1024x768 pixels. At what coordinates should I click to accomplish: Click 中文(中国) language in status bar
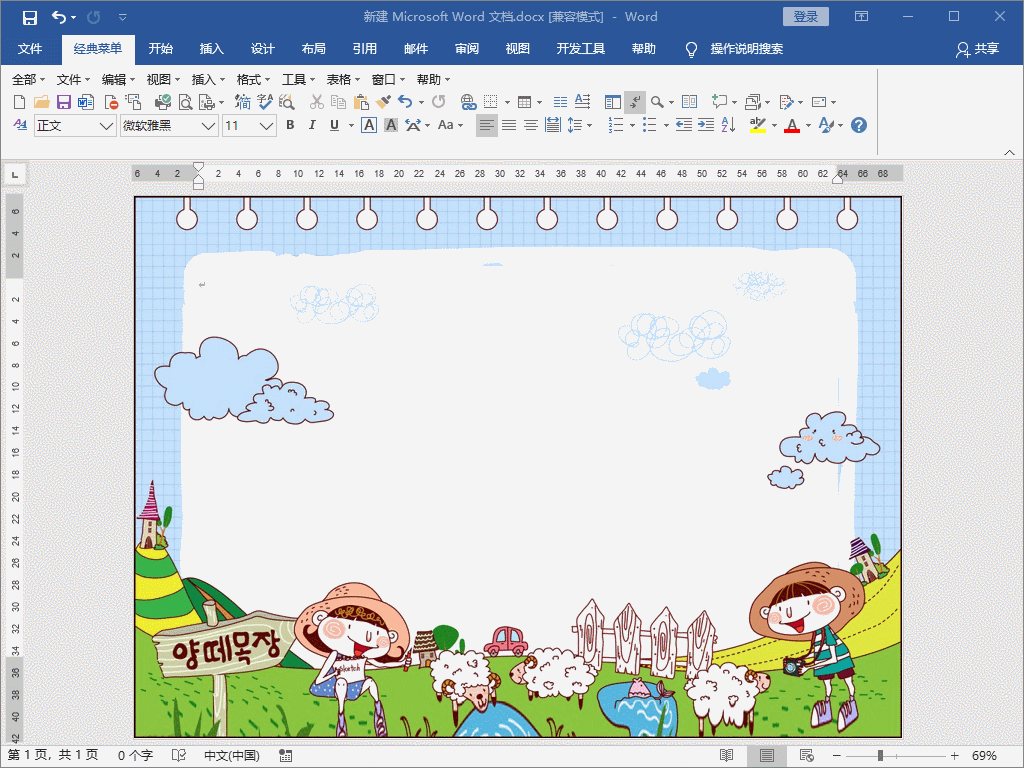pyautogui.click(x=232, y=756)
